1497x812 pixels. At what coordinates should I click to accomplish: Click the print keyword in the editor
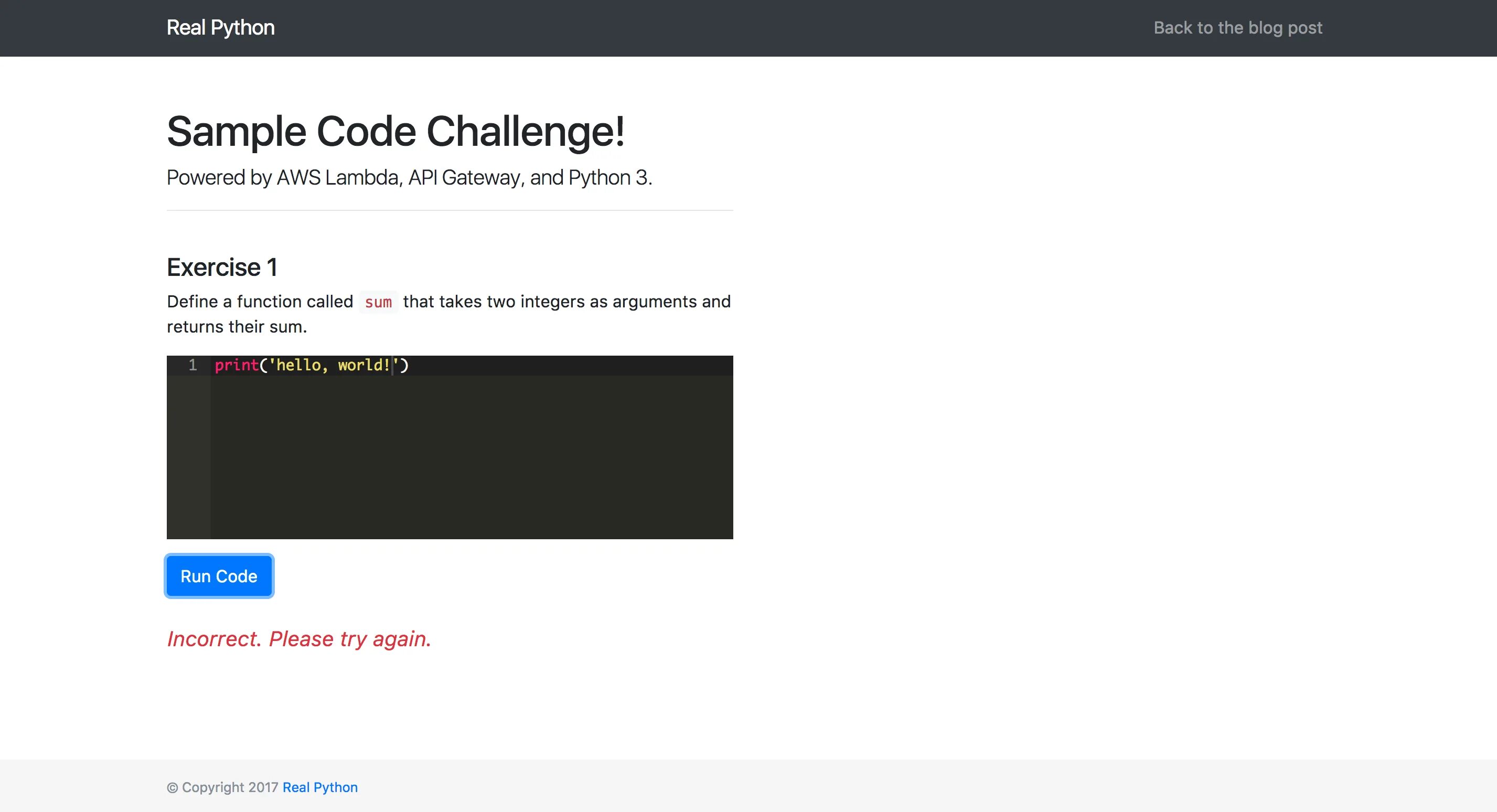point(236,365)
